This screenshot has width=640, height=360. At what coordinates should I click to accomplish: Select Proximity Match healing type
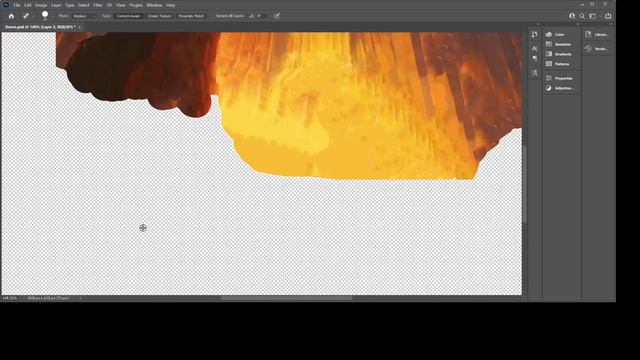191,16
